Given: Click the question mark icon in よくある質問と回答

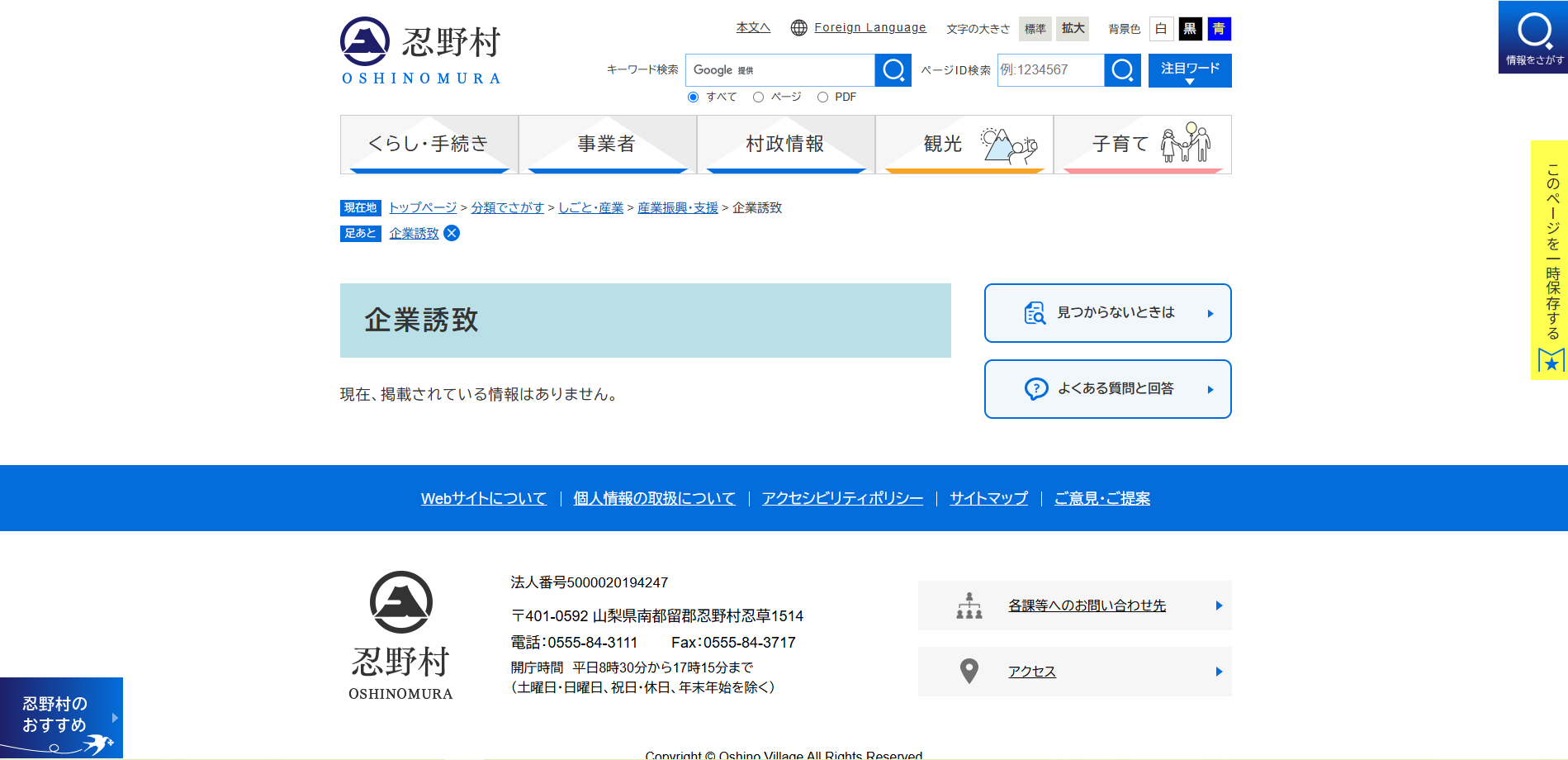Looking at the screenshot, I should pyautogui.click(x=1036, y=389).
